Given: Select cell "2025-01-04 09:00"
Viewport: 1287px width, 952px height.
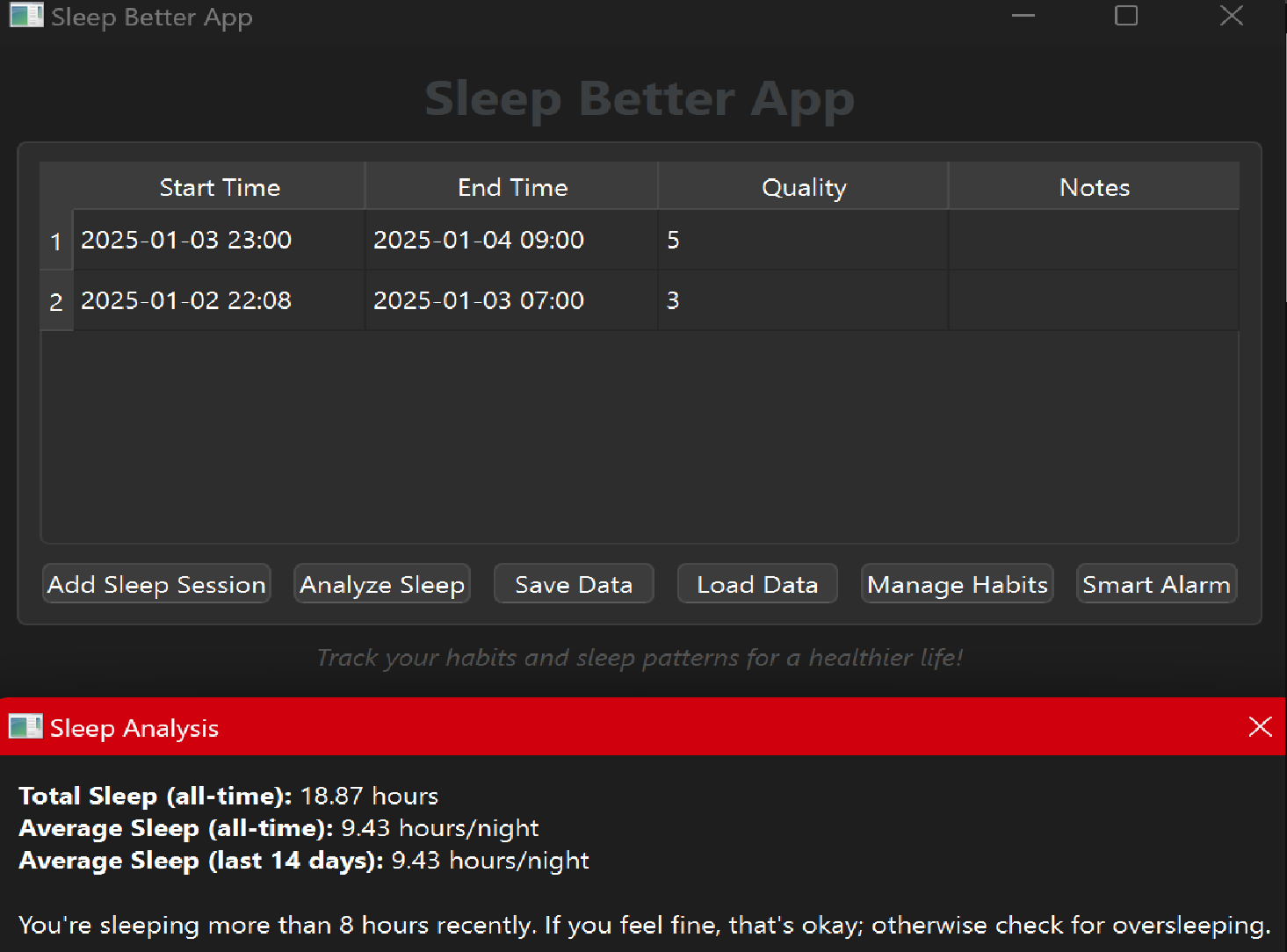Looking at the screenshot, I should point(511,240).
